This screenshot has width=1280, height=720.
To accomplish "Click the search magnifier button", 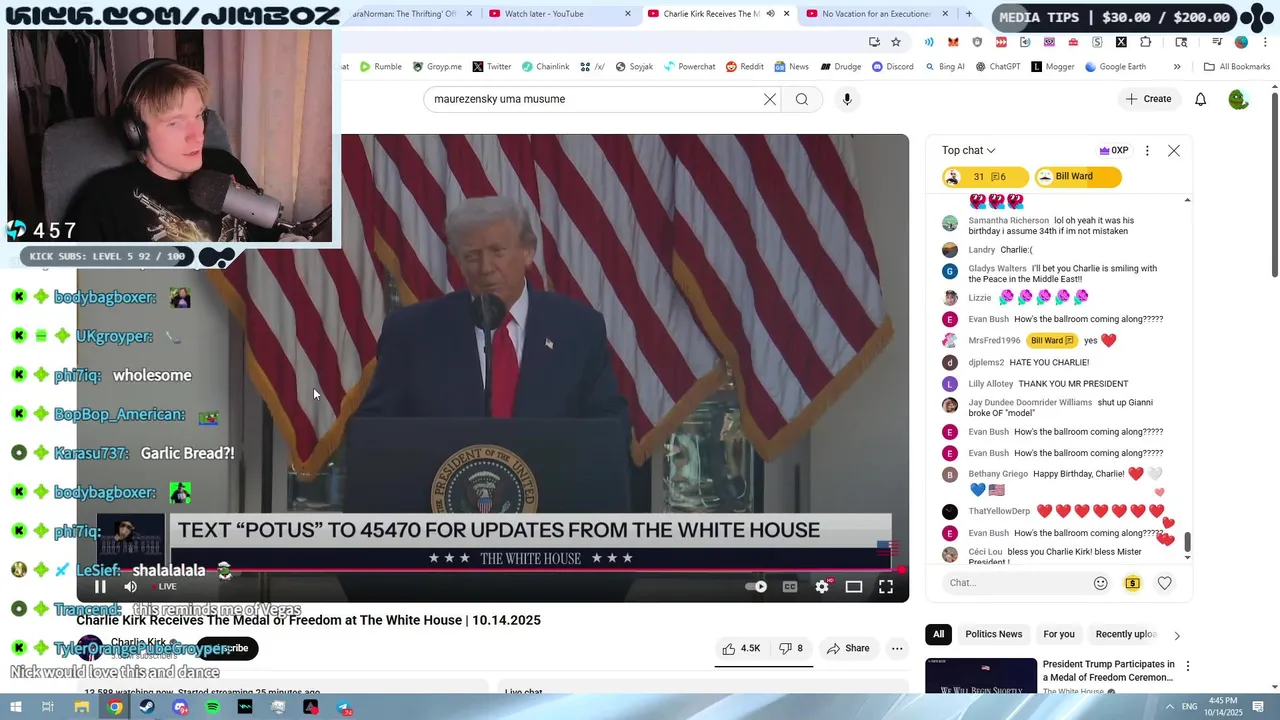I will coord(802,99).
